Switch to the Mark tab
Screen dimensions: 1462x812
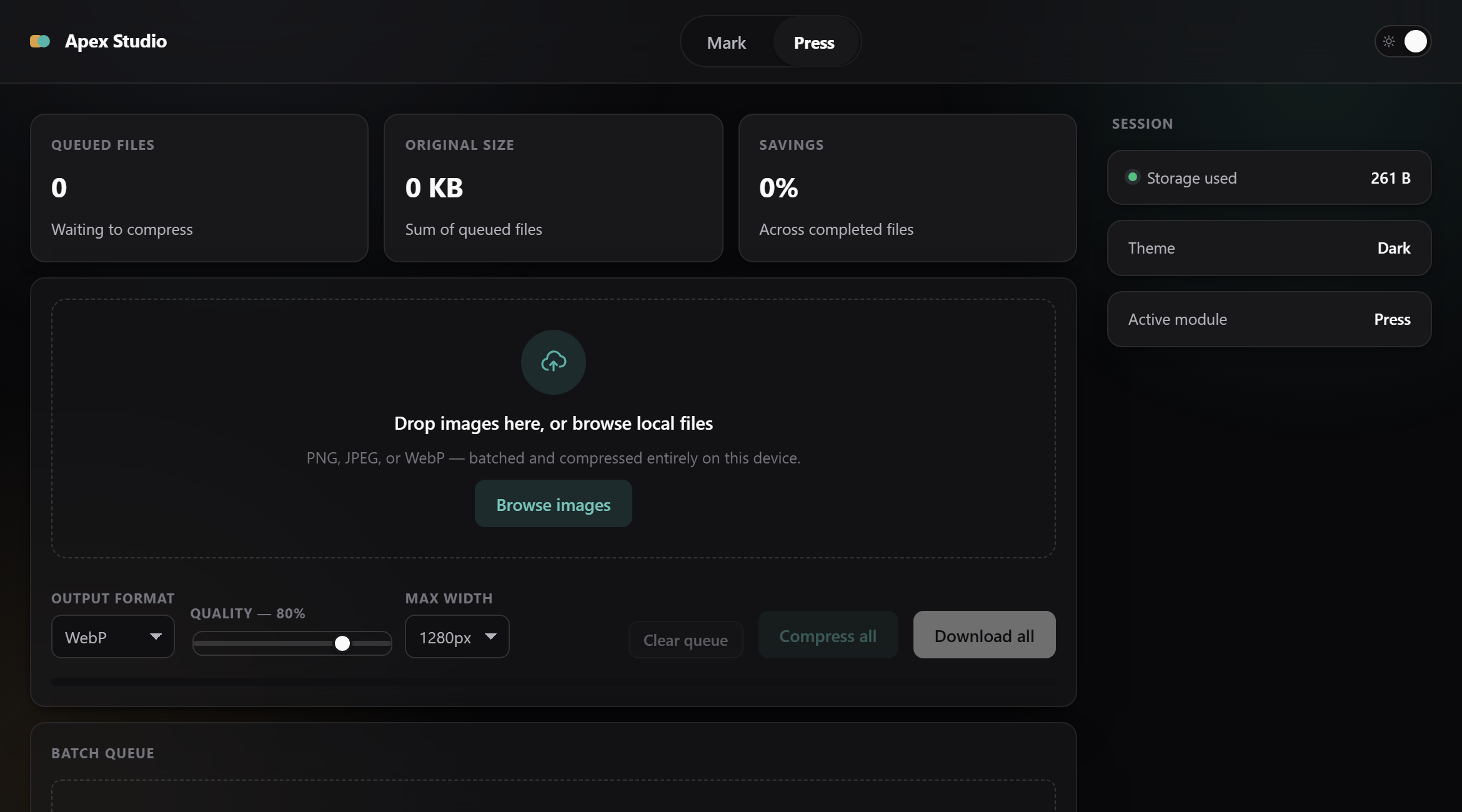pyautogui.click(x=727, y=42)
